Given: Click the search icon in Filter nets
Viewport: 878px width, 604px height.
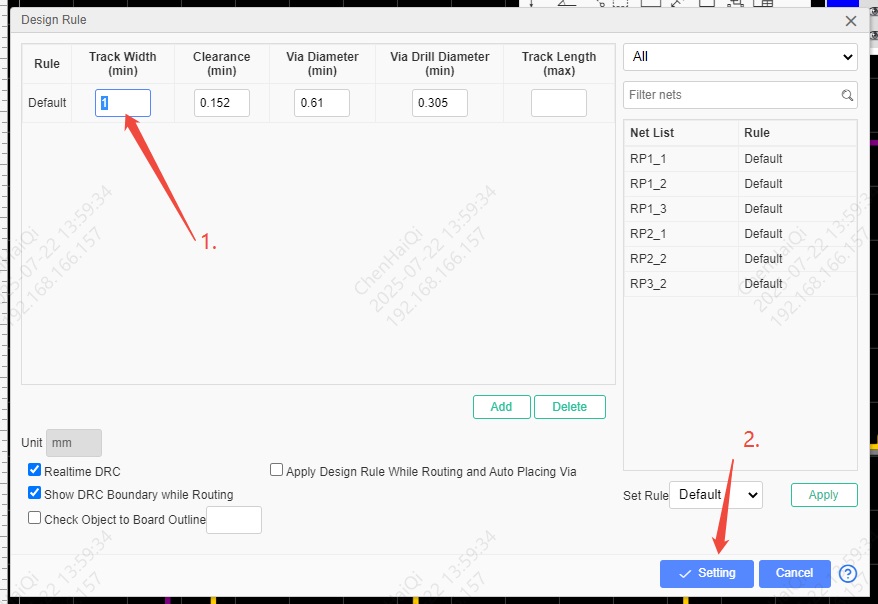Looking at the screenshot, I should (846, 96).
